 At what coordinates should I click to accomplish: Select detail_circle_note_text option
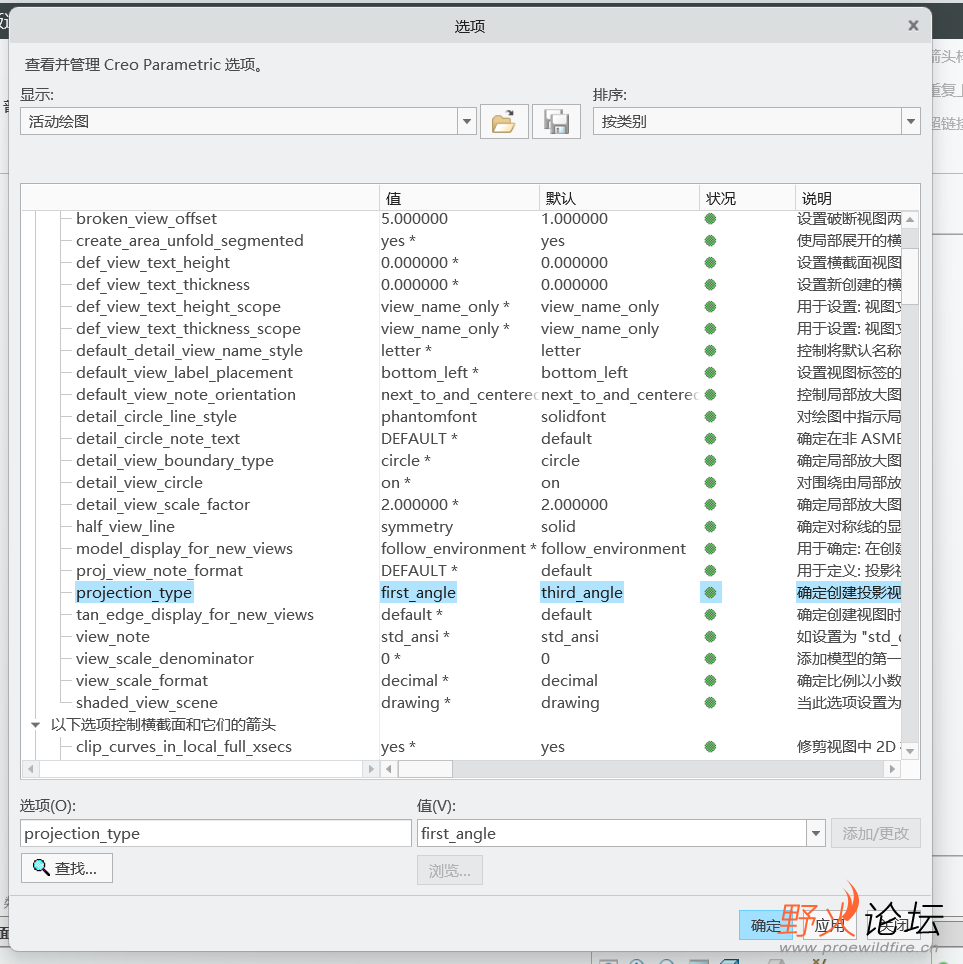tap(158, 439)
